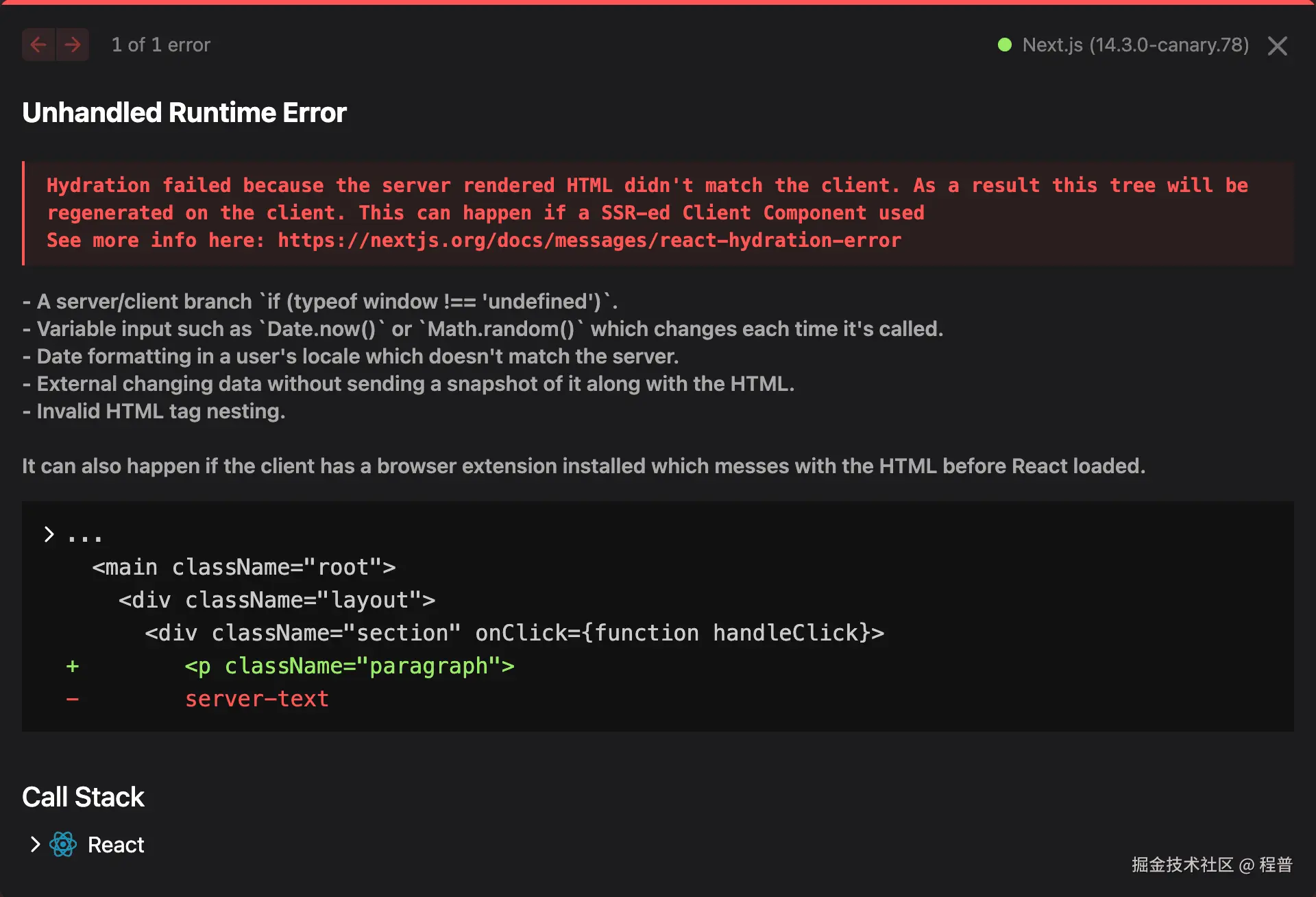Click the green Next.js status dot
Viewport: 1316px width, 897px height.
[1005, 45]
